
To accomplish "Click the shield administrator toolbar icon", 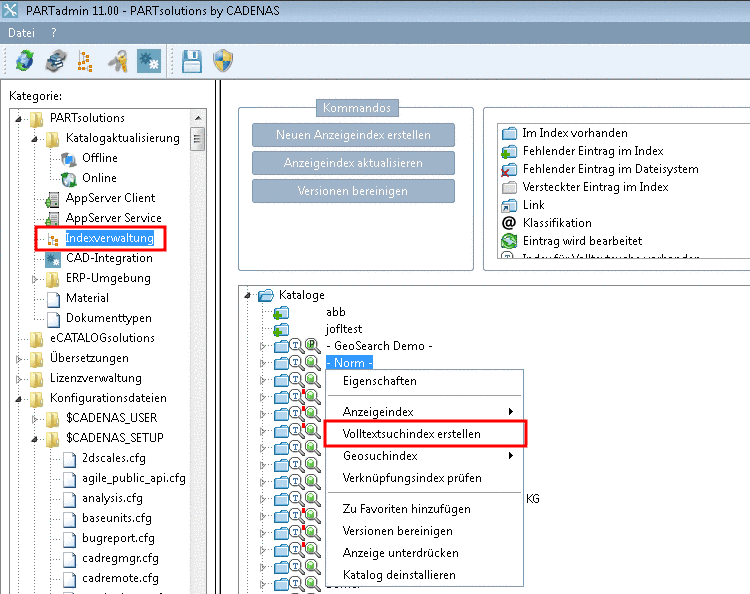I will (223, 61).
